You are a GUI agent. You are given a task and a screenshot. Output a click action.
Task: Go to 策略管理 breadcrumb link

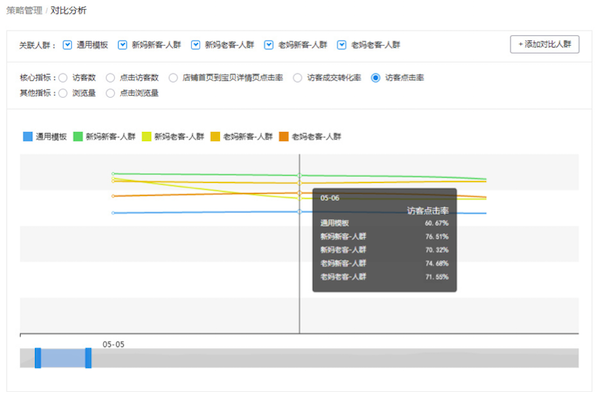(24, 10)
